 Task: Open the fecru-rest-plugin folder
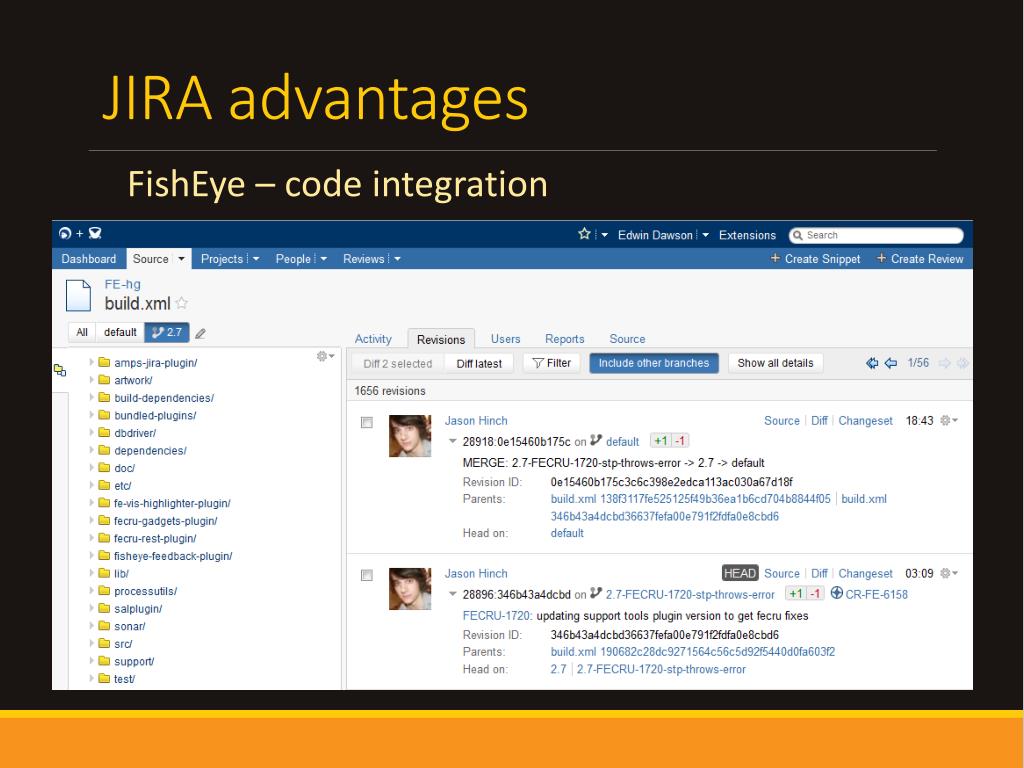[x=155, y=539]
